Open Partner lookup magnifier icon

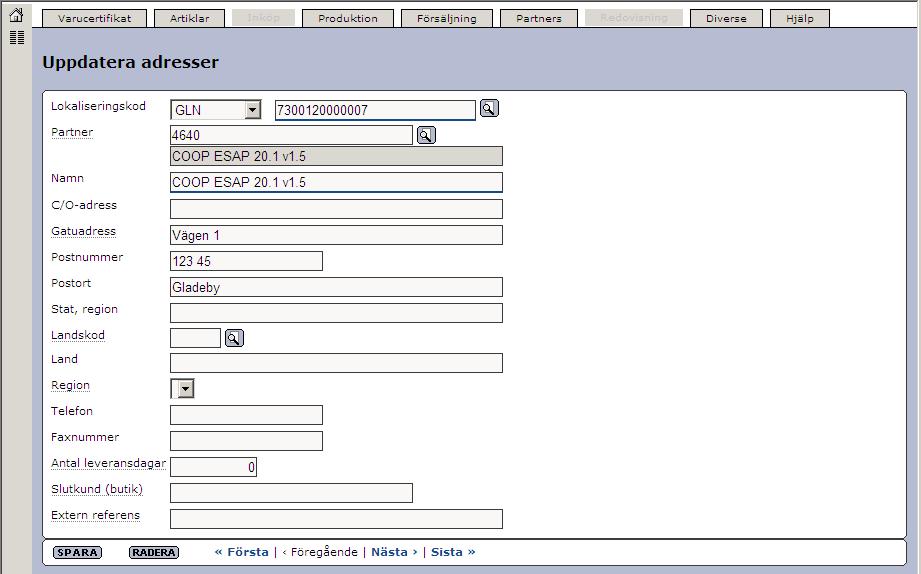coord(426,135)
